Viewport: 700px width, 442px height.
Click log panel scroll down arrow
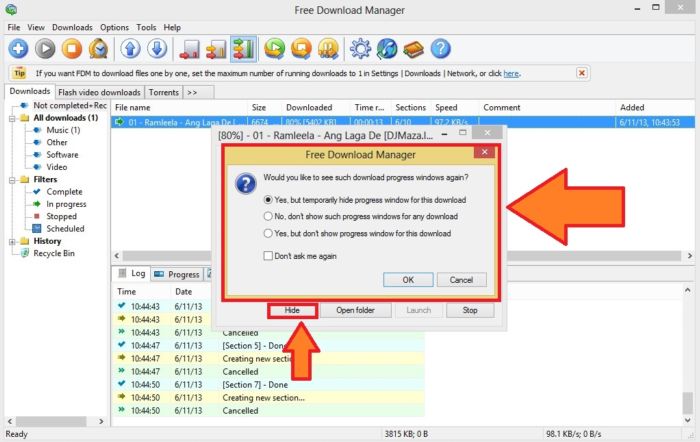pos(688,420)
